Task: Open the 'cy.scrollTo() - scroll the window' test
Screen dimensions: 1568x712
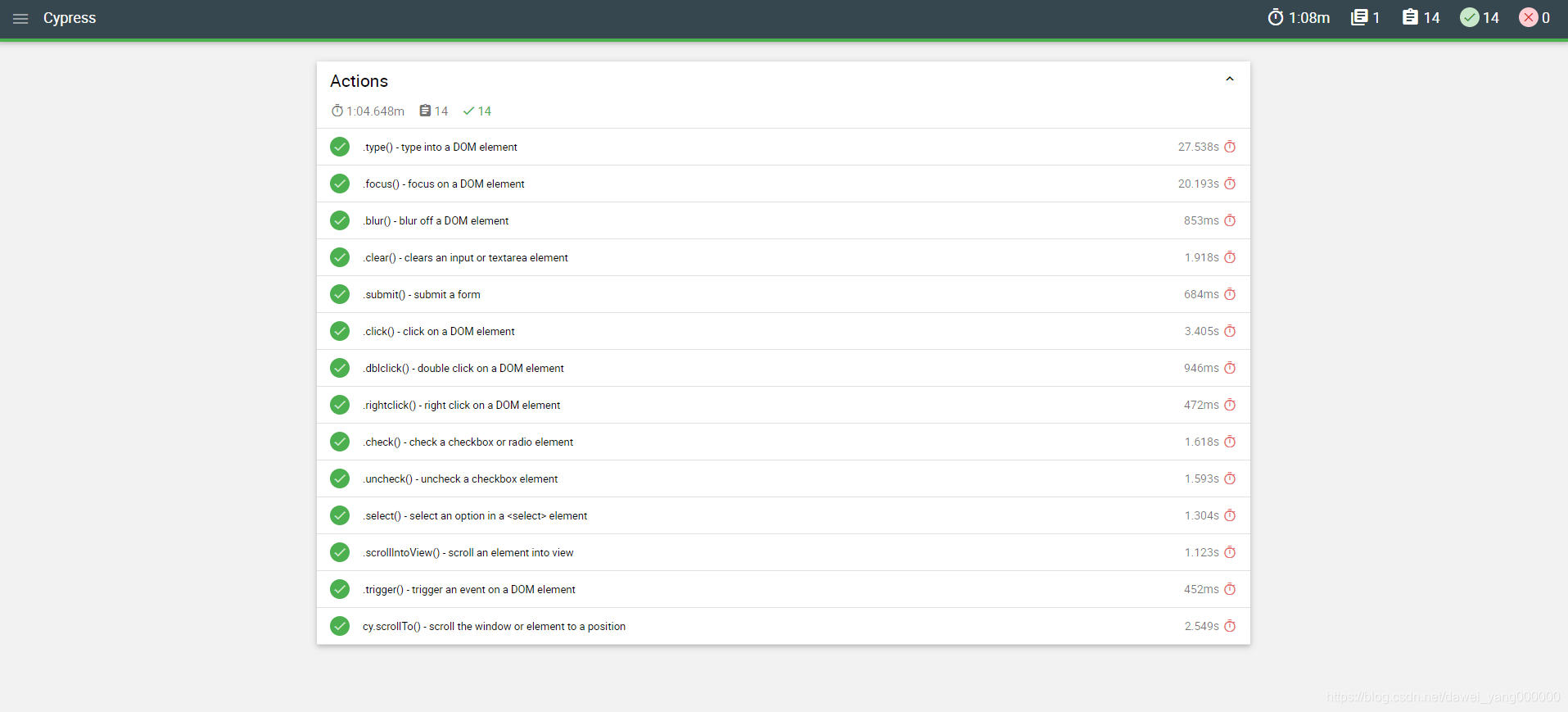Action: click(784, 626)
